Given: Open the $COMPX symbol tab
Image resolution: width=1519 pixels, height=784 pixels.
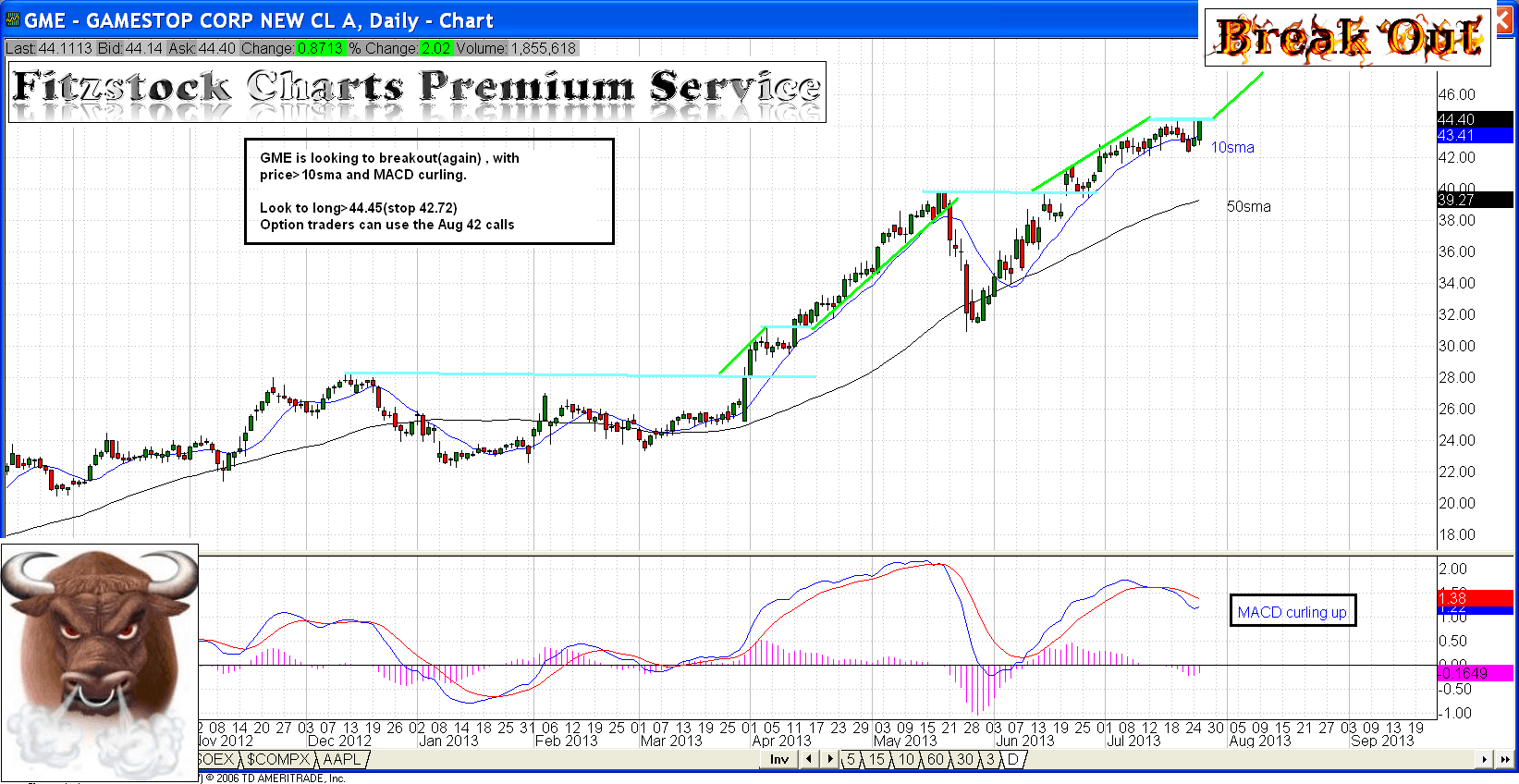Looking at the screenshot, I should [277, 759].
